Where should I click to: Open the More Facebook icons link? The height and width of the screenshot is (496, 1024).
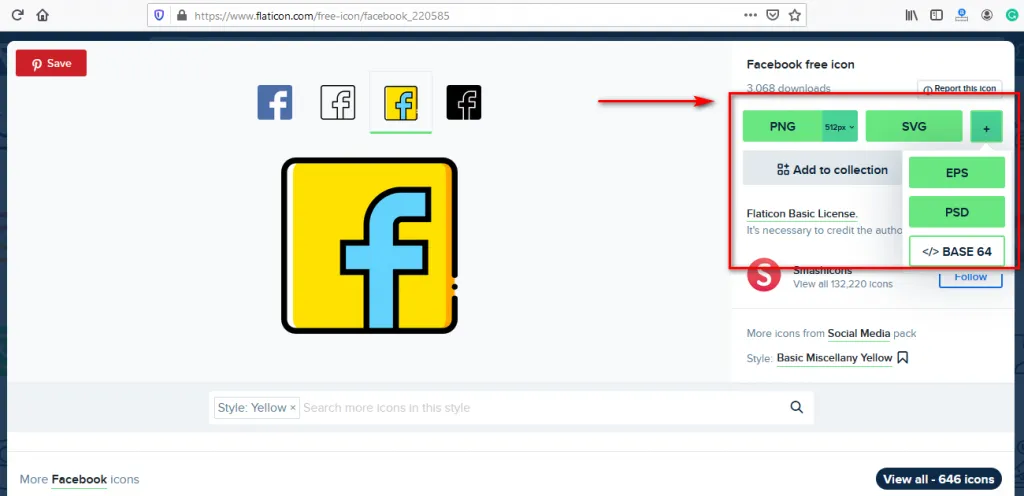[x=79, y=480]
